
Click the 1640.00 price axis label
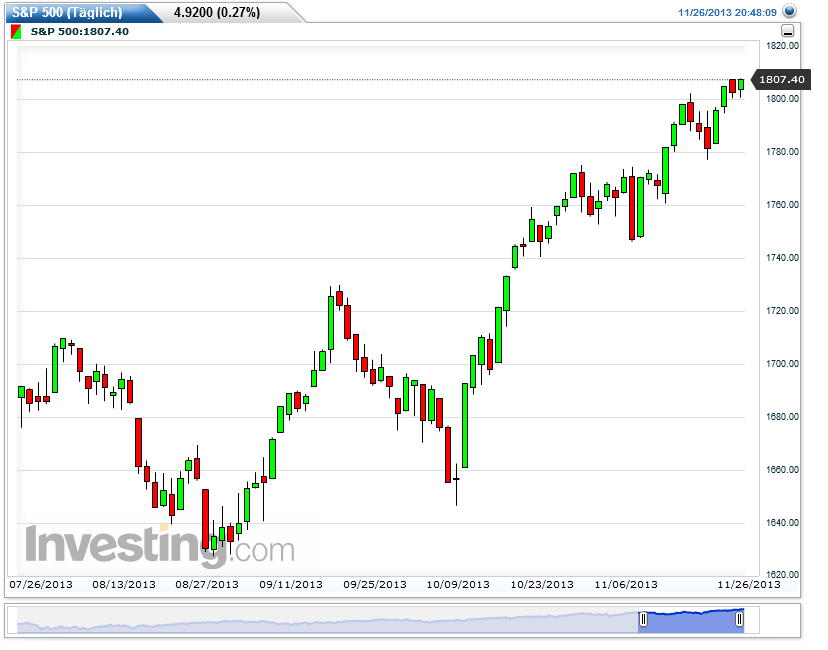point(782,523)
